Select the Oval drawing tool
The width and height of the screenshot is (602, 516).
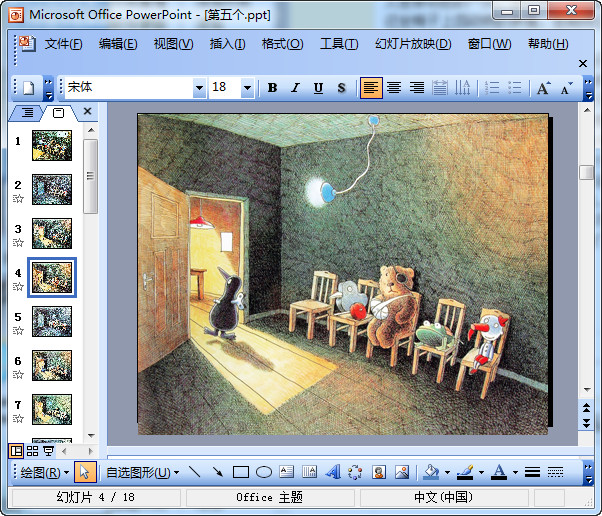pos(264,472)
